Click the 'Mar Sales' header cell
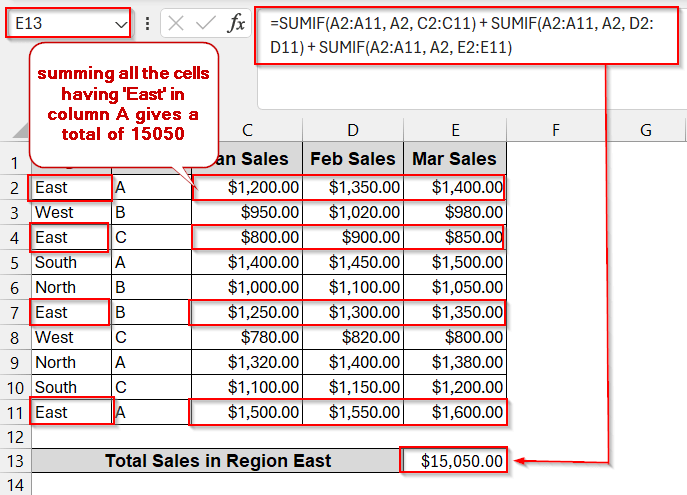This screenshot has height=495, width=687. pos(455,159)
